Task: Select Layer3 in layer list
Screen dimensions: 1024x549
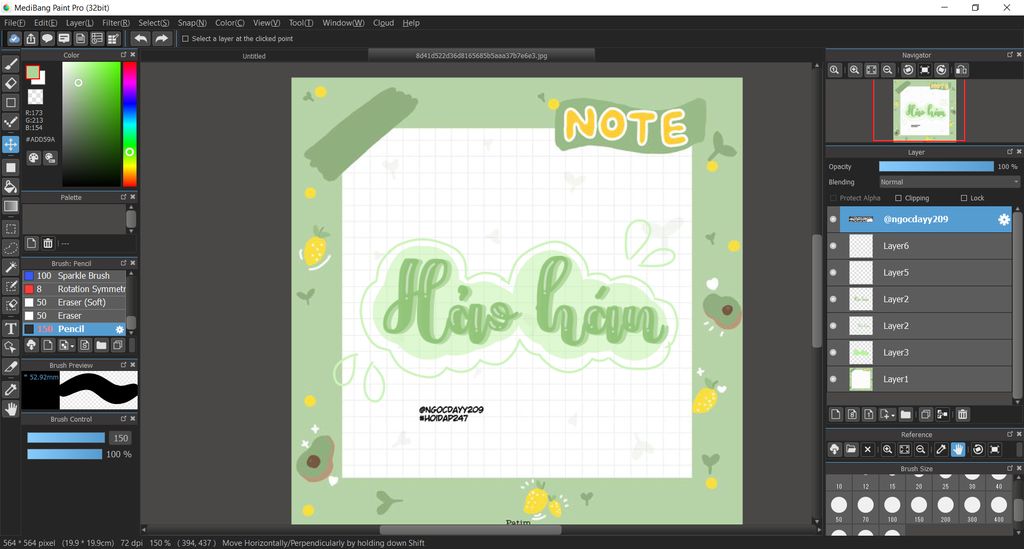Action: pyautogui.click(x=920, y=353)
